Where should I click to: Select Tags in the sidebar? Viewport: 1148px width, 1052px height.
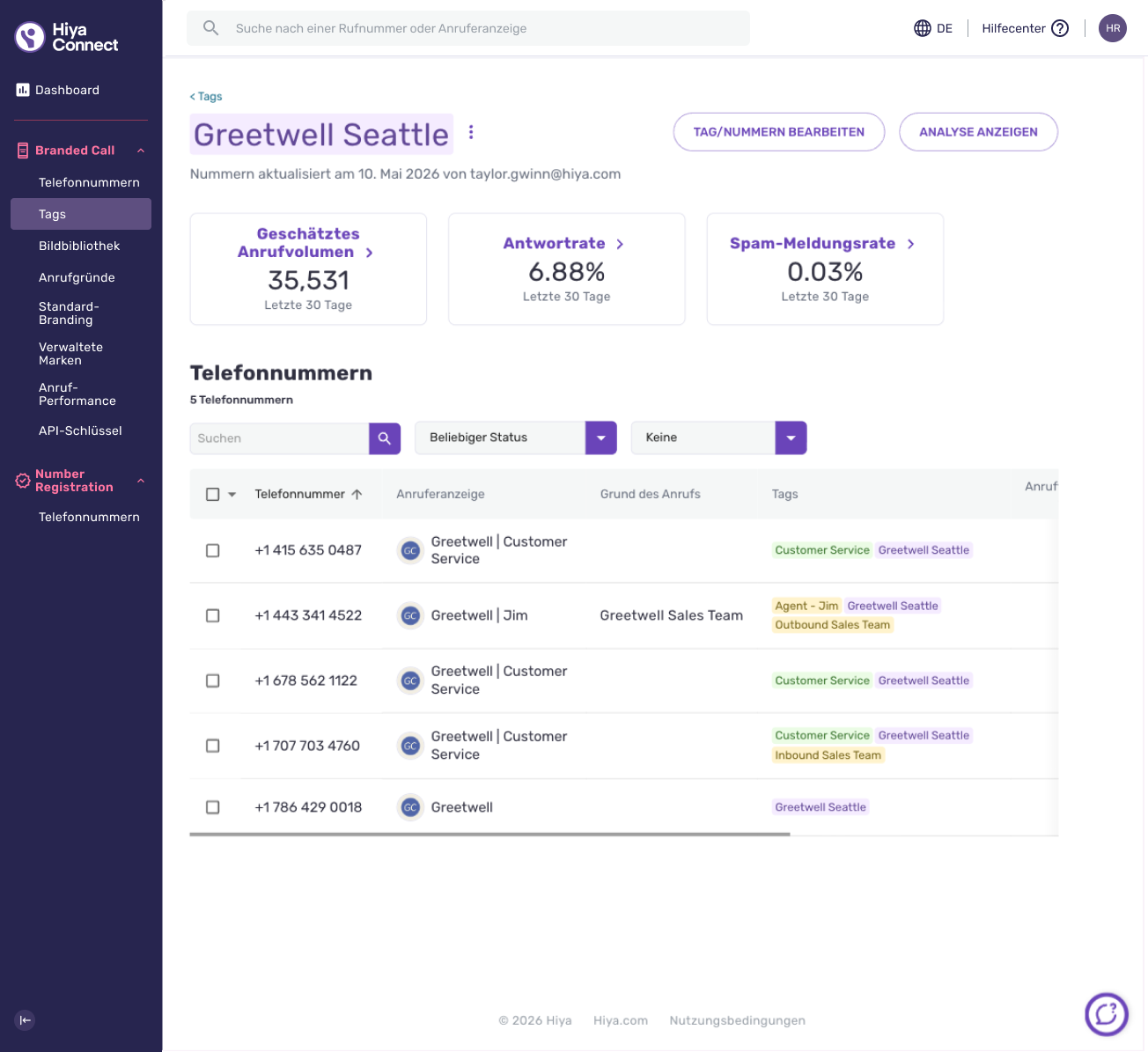click(x=81, y=214)
